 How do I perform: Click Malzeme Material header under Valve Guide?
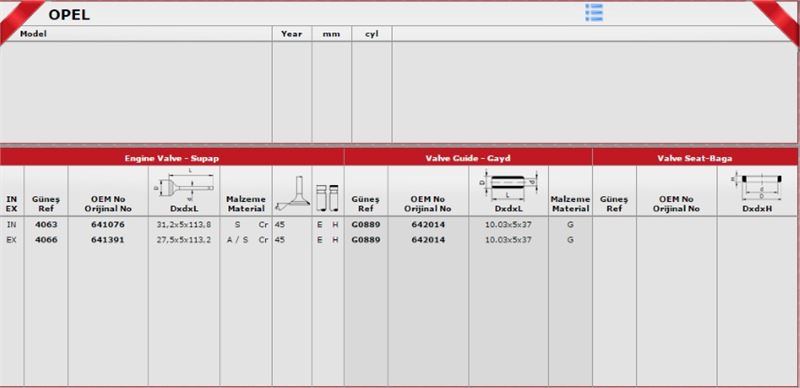[570, 204]
